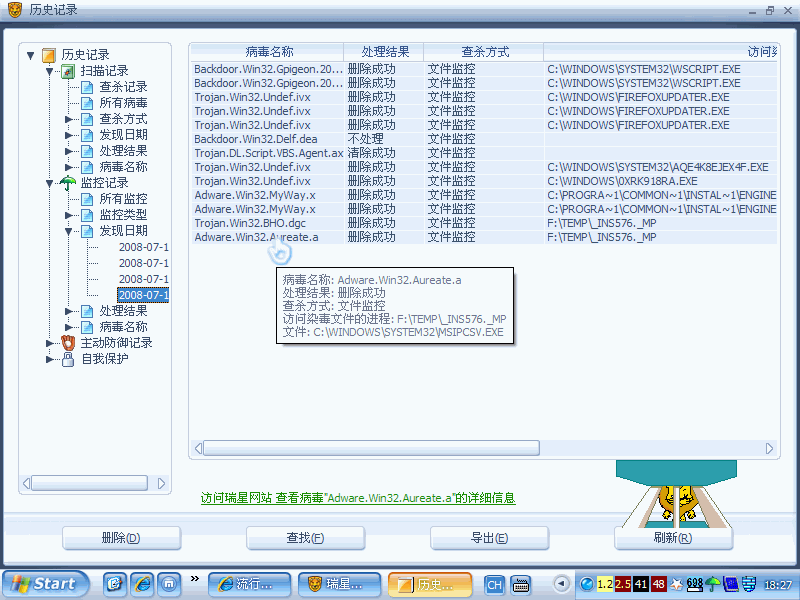Click the table horizontal scrollbar thumb
This screenshot has width=800, height=600.
(371, 448)
